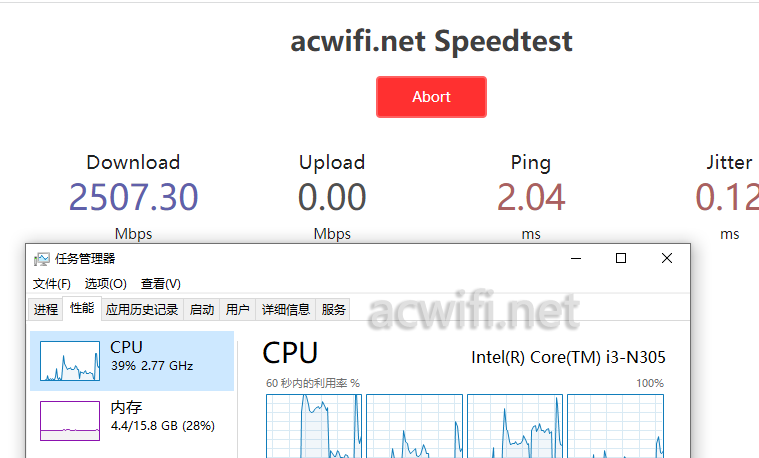Go to the 用户 tab
The width and height of the screenshot is (759, 458).
(238, 309)
